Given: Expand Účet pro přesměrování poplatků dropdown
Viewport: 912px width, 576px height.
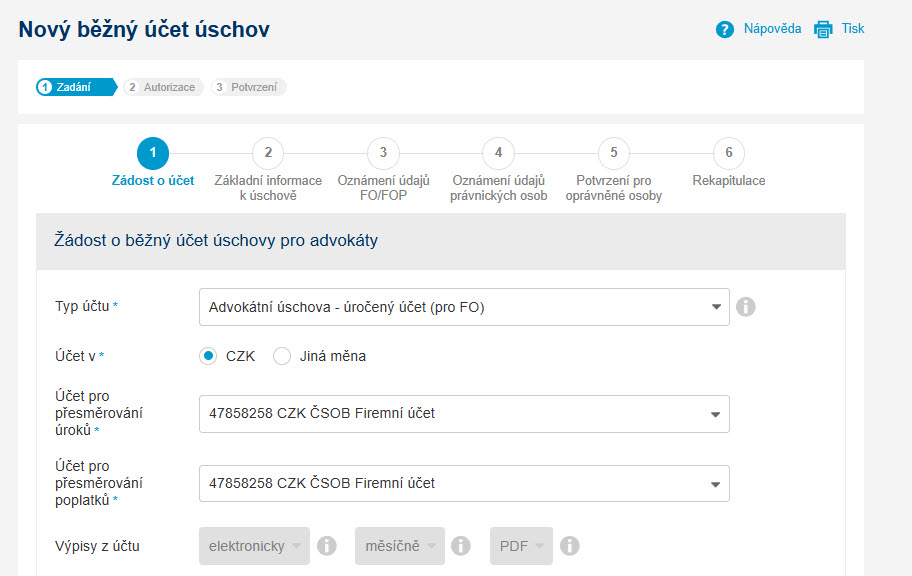Looking at the screenshot, I should tap(464, 483).
